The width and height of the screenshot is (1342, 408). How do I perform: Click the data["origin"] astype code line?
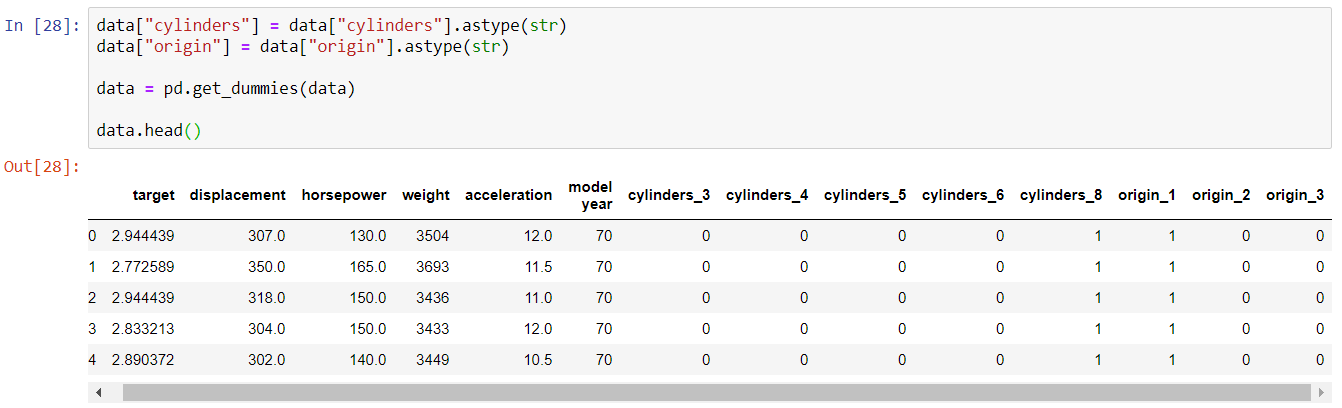[x=303, y=46]
